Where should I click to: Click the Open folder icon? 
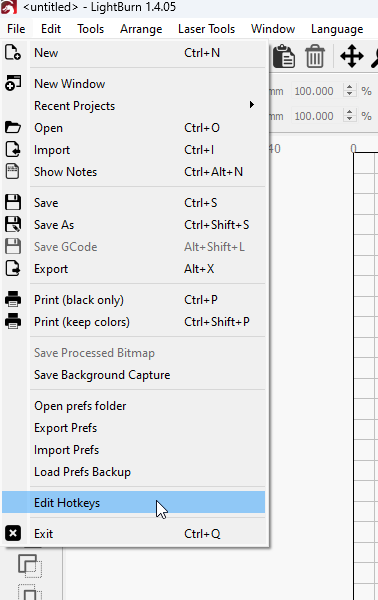13,127
